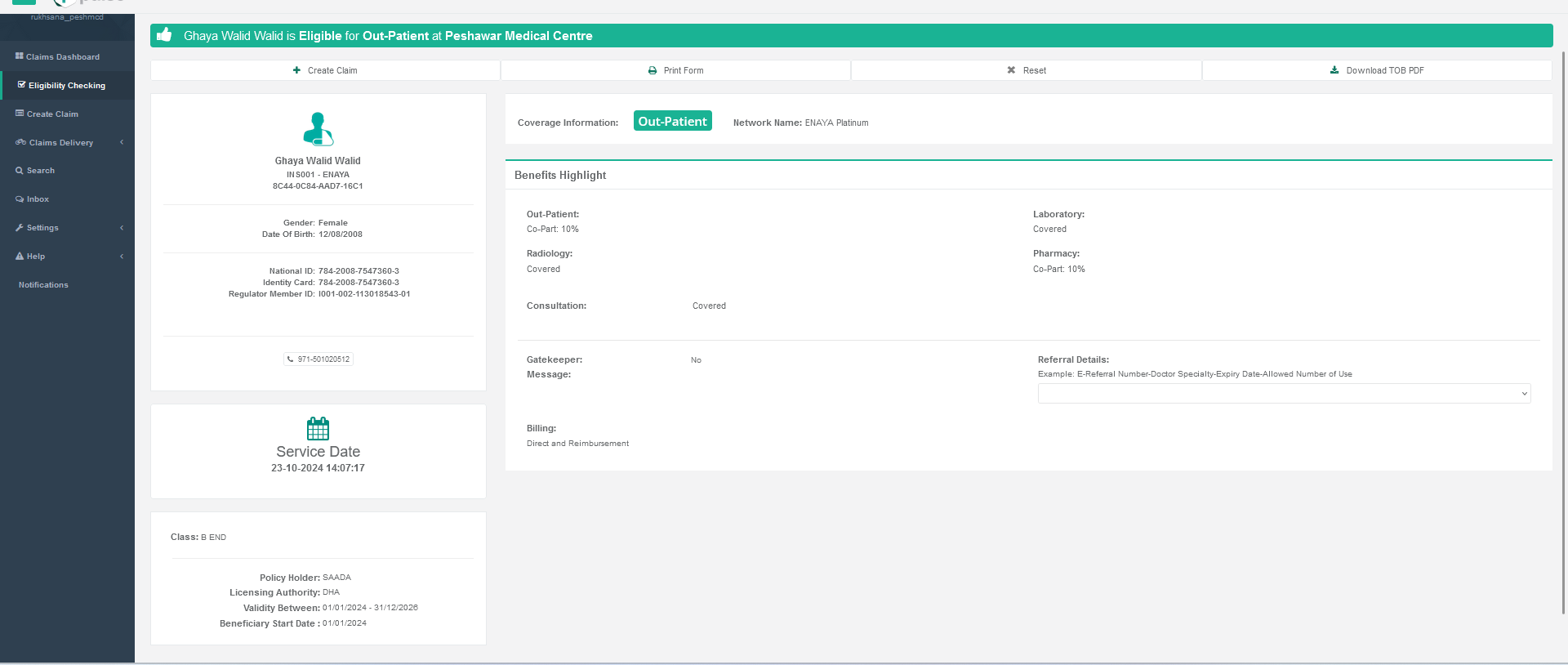This screenshot has width=1568, height=665.
Task: Click the download icon for TOB PDF
Action: point(1334,71)
